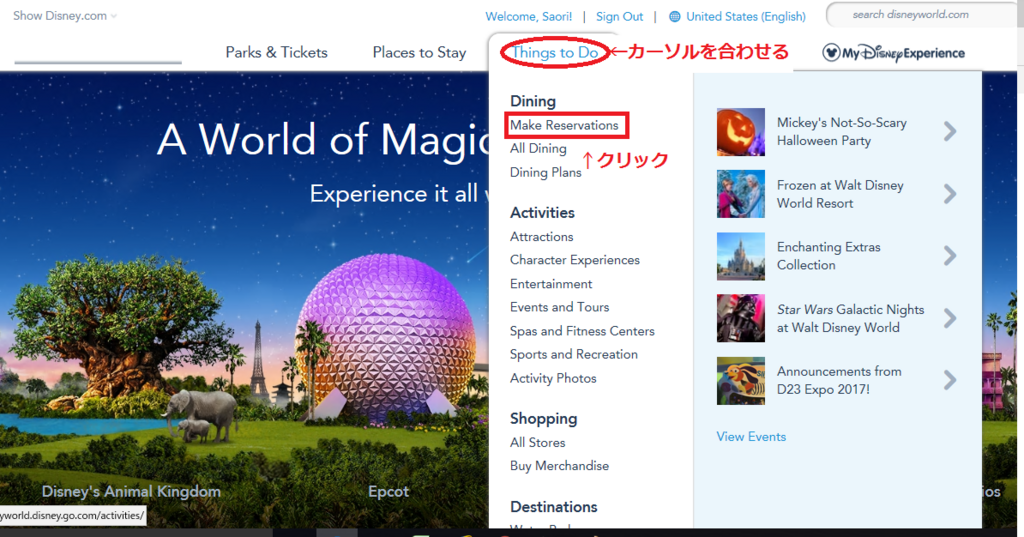1024x537 pixels.
Task: Click the Cinderella Castle thumbnail
Action: (x=741, y=256)
